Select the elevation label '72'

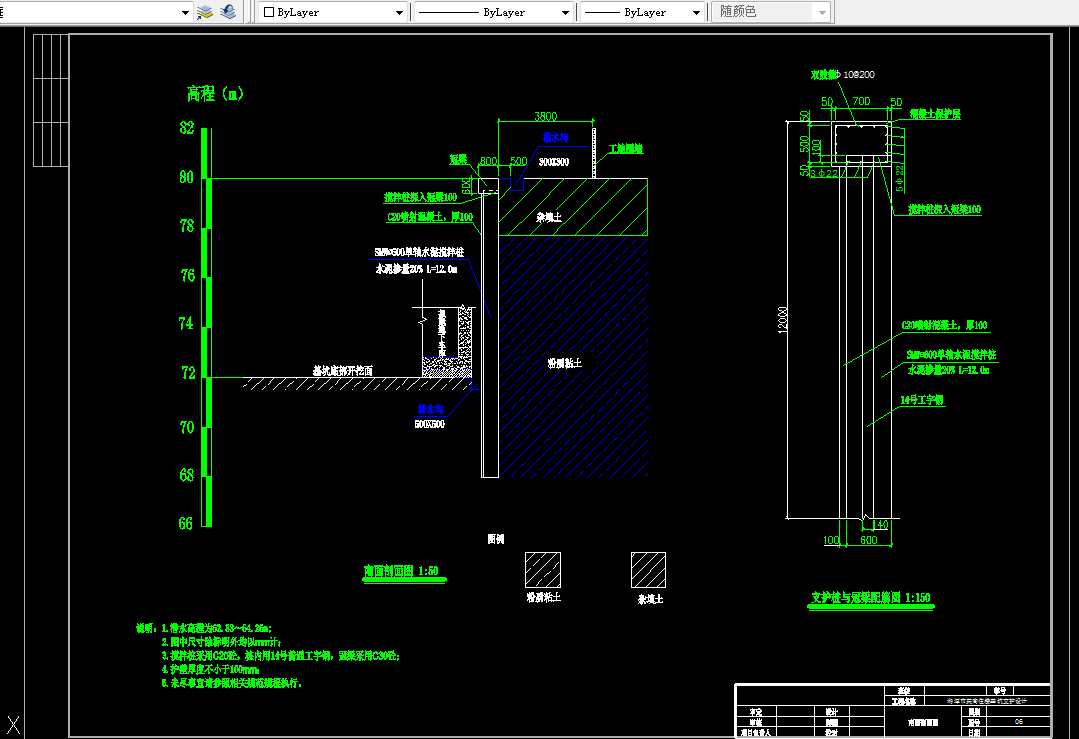[188, 373]
